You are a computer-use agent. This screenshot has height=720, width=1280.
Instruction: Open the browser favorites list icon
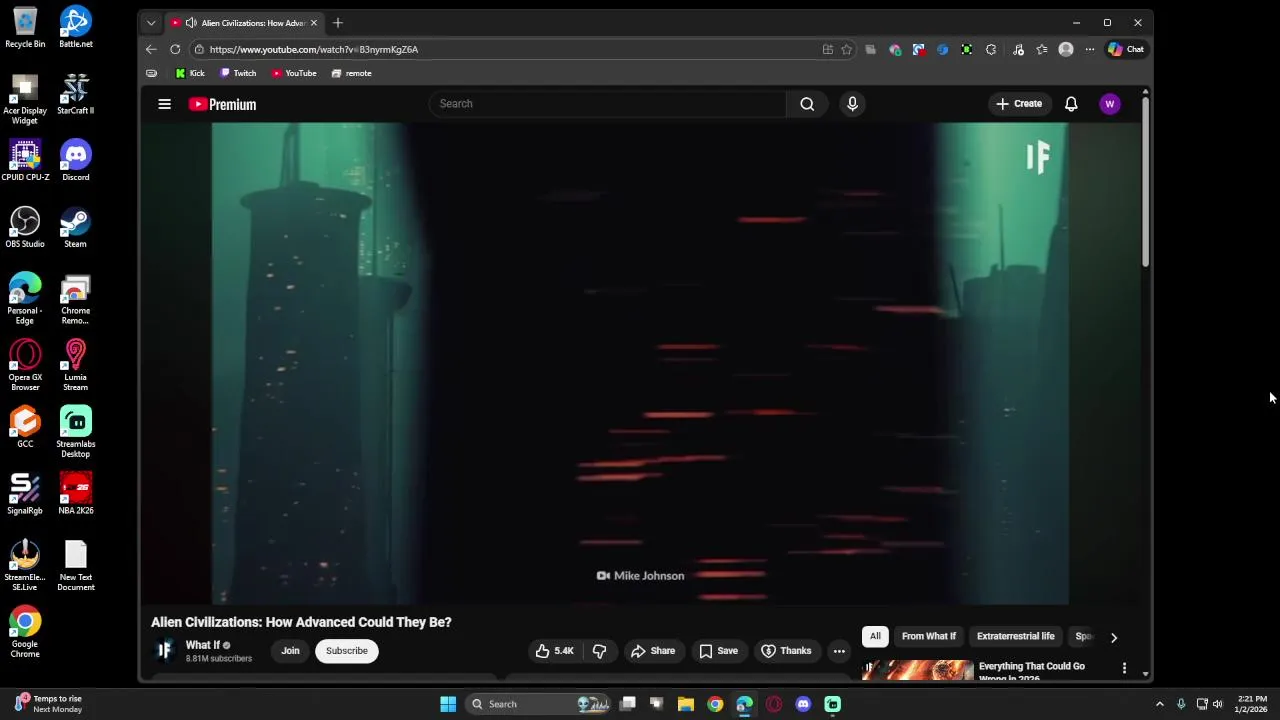[1042, 49]
